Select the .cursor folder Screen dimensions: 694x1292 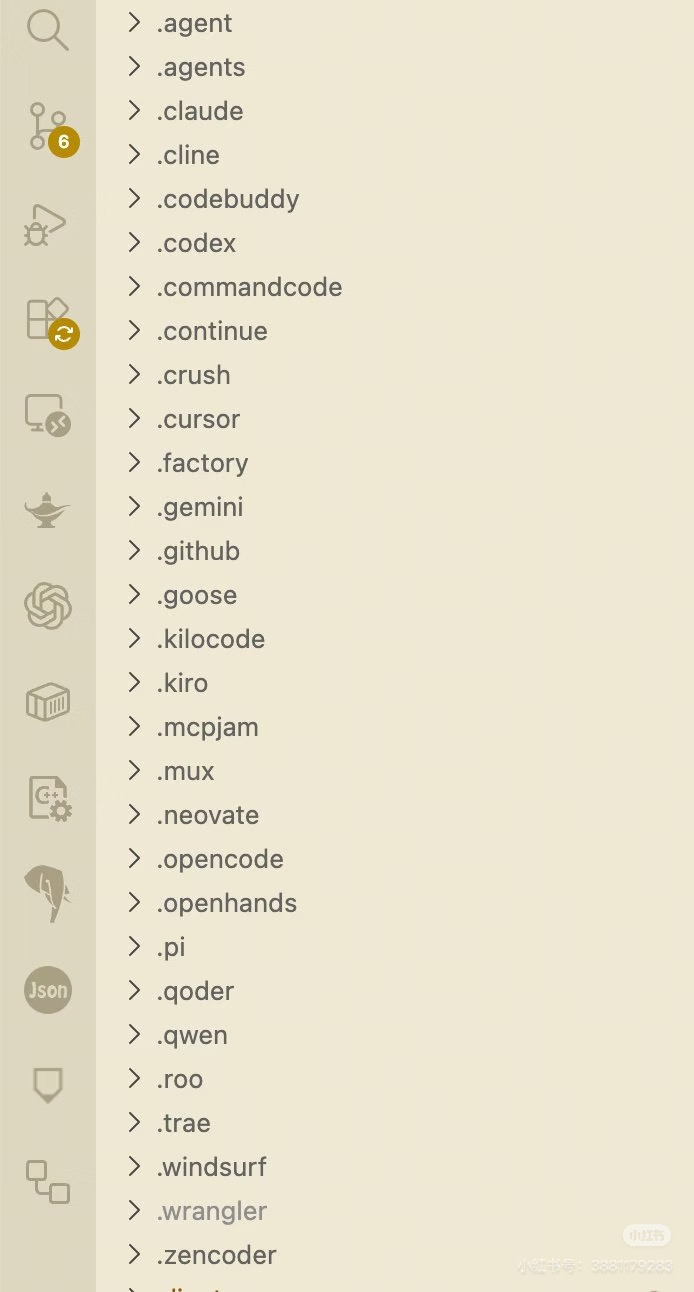click(x=198, y=419)
